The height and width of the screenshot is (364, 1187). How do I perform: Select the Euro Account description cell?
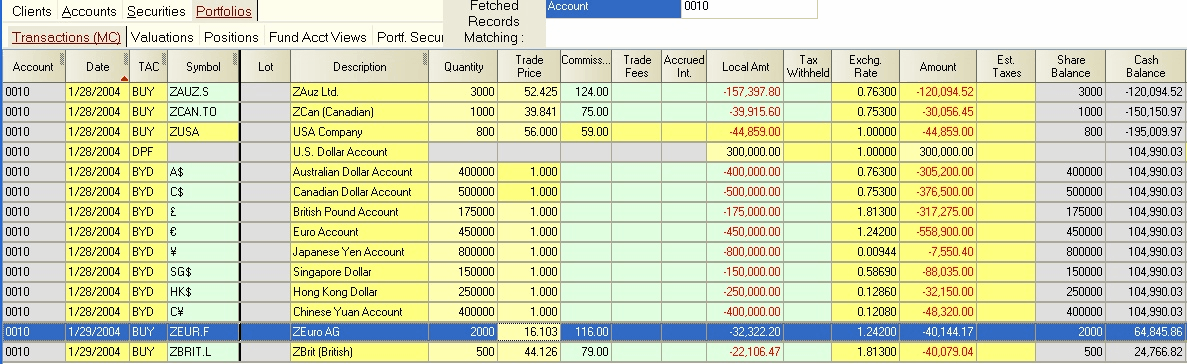[360, 232]
